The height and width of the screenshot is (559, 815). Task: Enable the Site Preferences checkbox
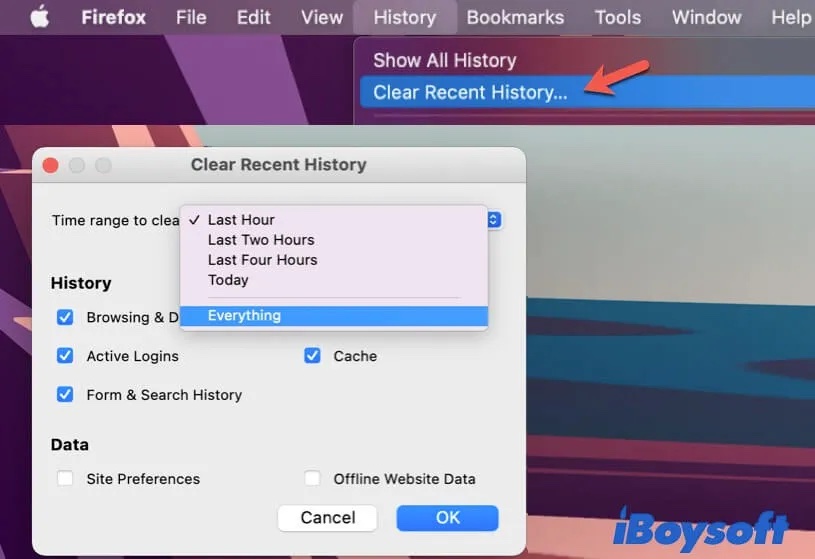click(65, 479)
